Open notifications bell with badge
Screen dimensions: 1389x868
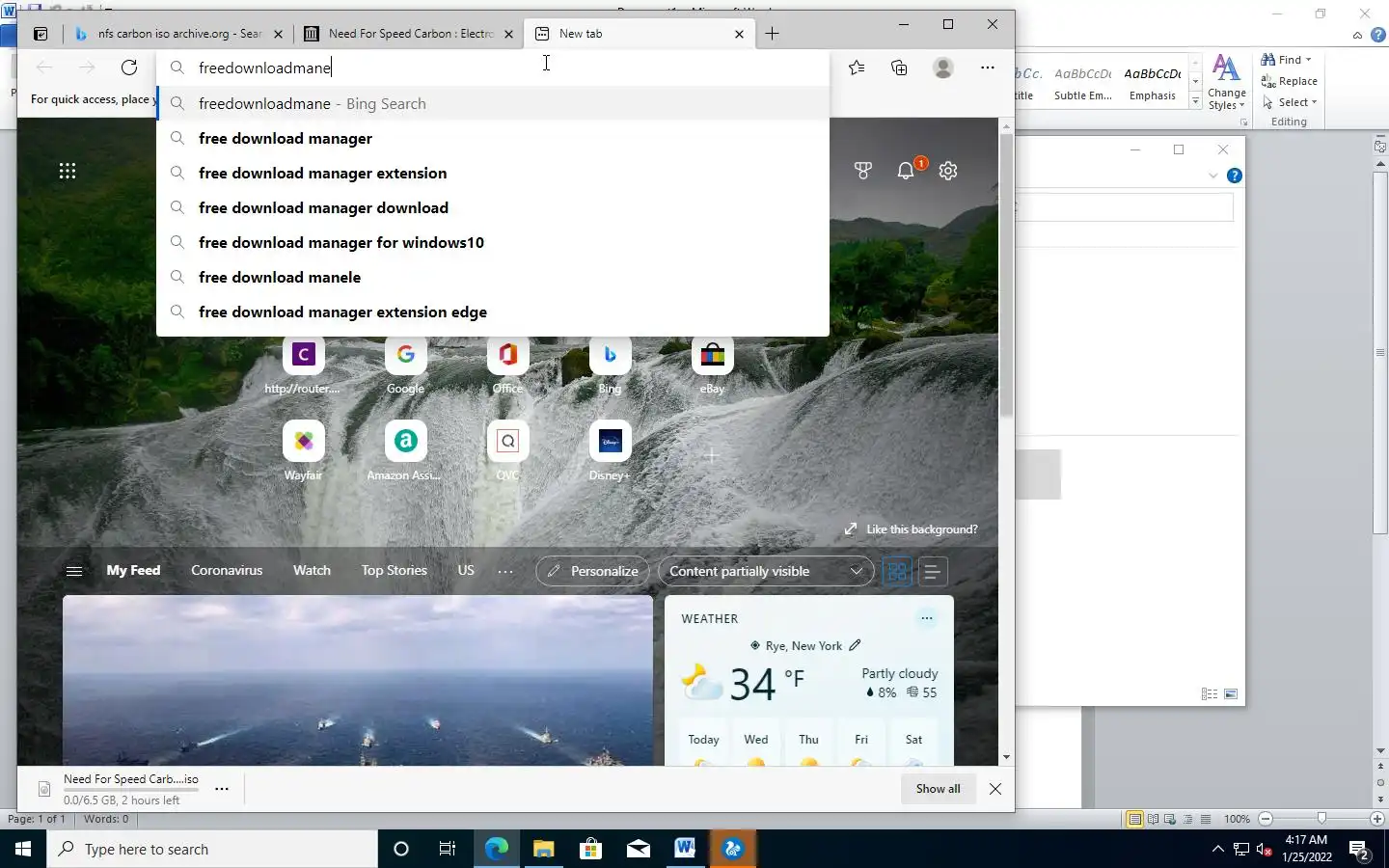(906, 171)
